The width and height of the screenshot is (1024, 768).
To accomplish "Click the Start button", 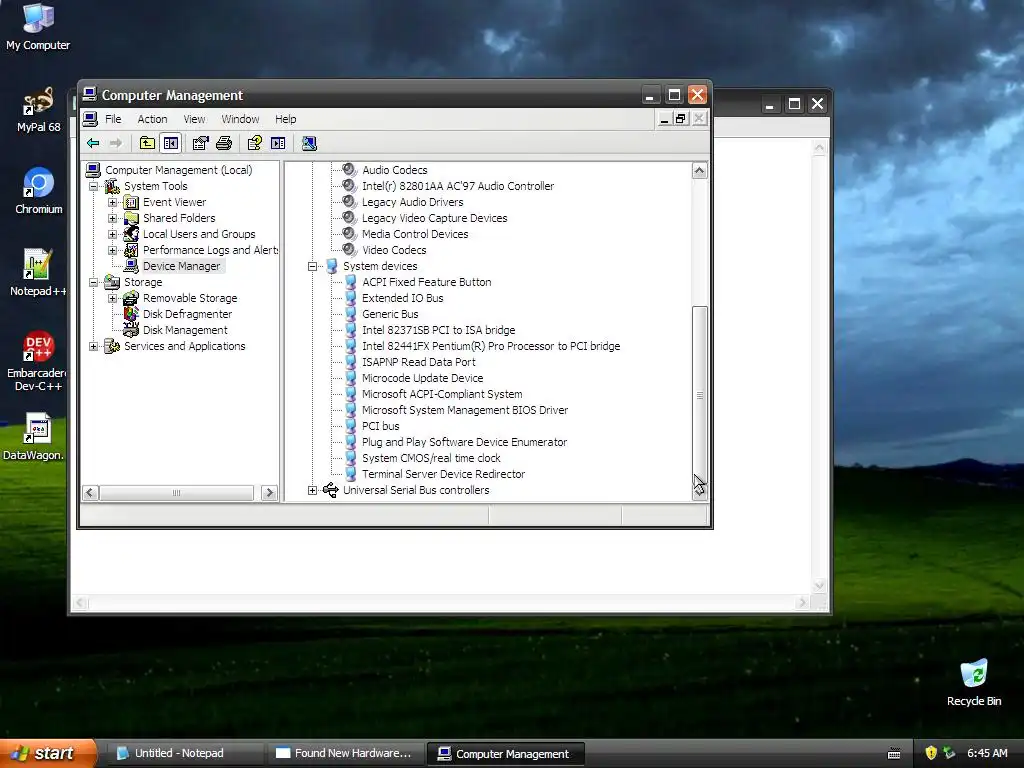I will pos(48,753).
